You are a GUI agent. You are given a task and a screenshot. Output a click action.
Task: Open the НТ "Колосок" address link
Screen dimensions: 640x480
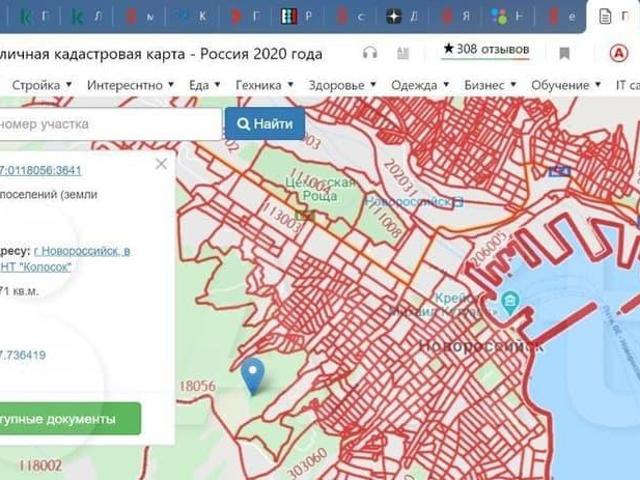36,267
